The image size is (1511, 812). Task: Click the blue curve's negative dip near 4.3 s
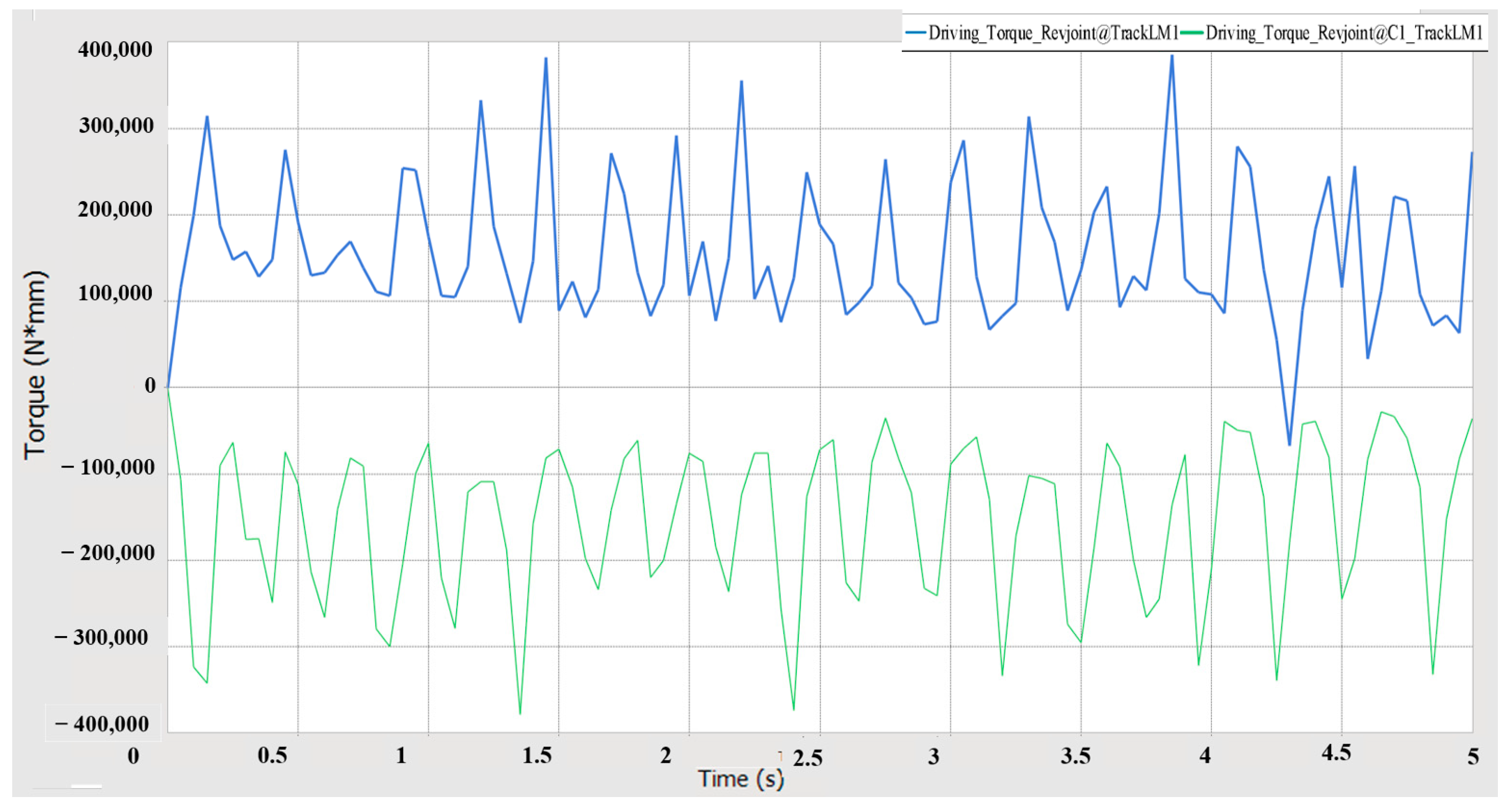(1289, 444)
